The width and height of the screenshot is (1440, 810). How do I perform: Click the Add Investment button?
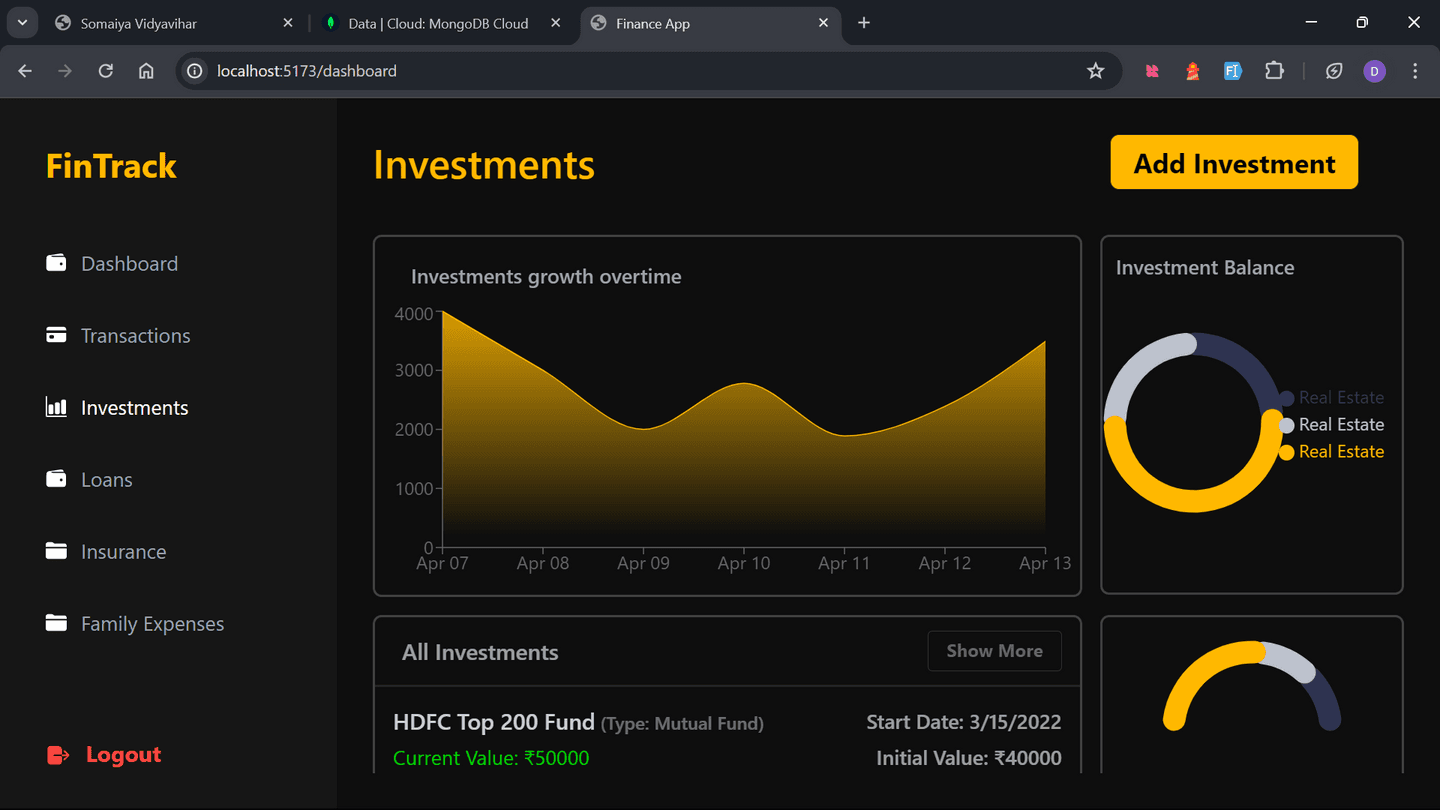pyautogui.click(x=1234, y=163)
